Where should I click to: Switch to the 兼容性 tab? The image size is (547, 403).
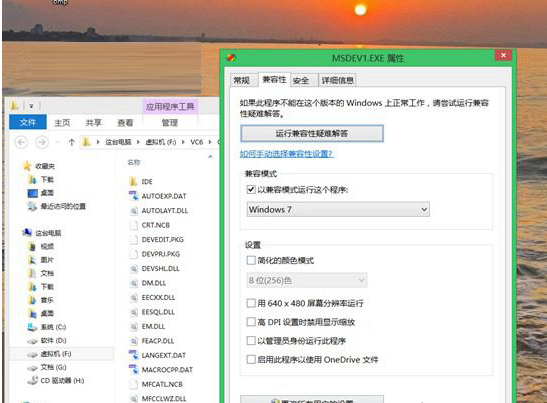[x=274, y=79]
